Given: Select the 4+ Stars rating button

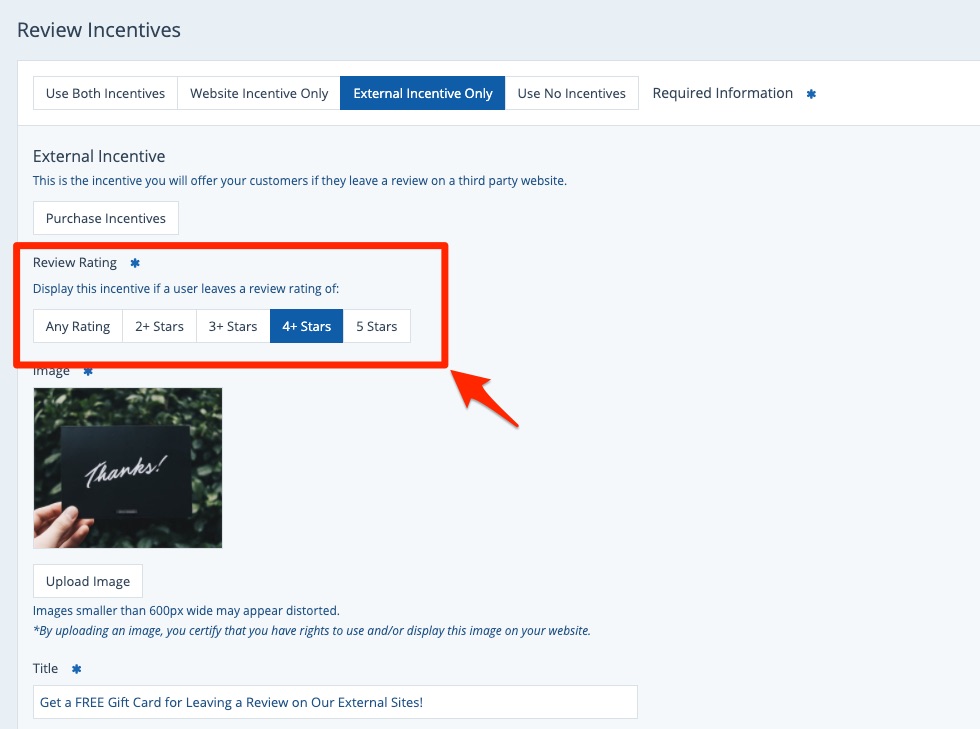Looking at the screenshot, I should pyautogui.click(x=306, y=326).
